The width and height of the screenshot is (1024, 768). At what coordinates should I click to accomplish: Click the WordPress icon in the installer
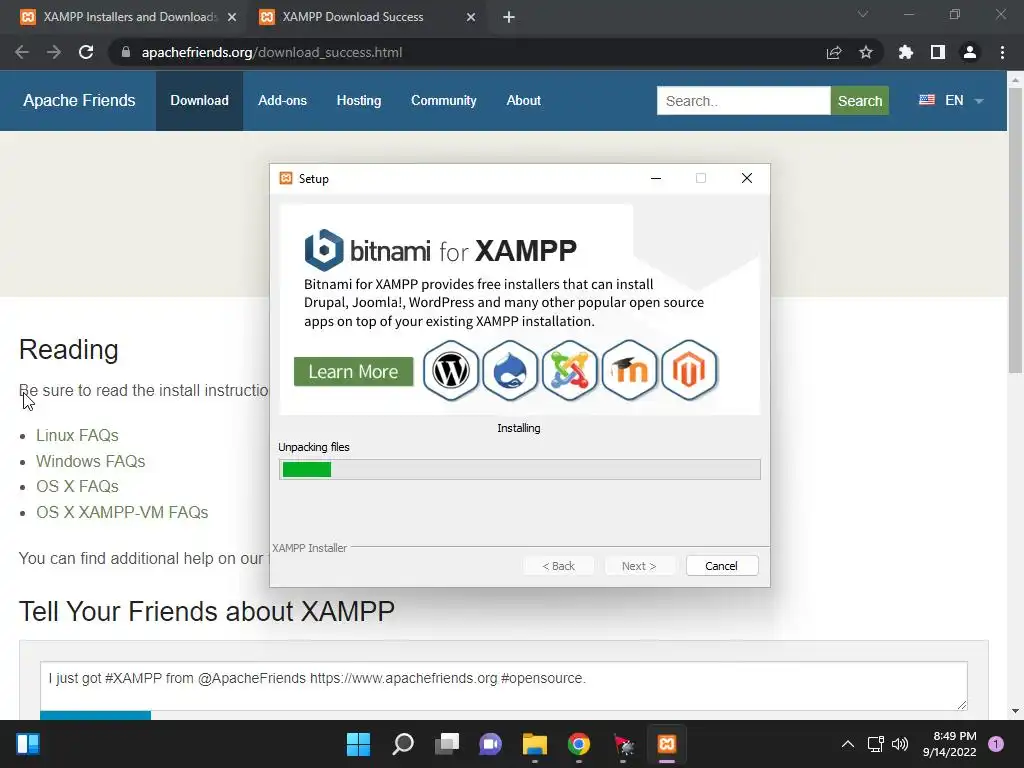(x=451, y=370)
